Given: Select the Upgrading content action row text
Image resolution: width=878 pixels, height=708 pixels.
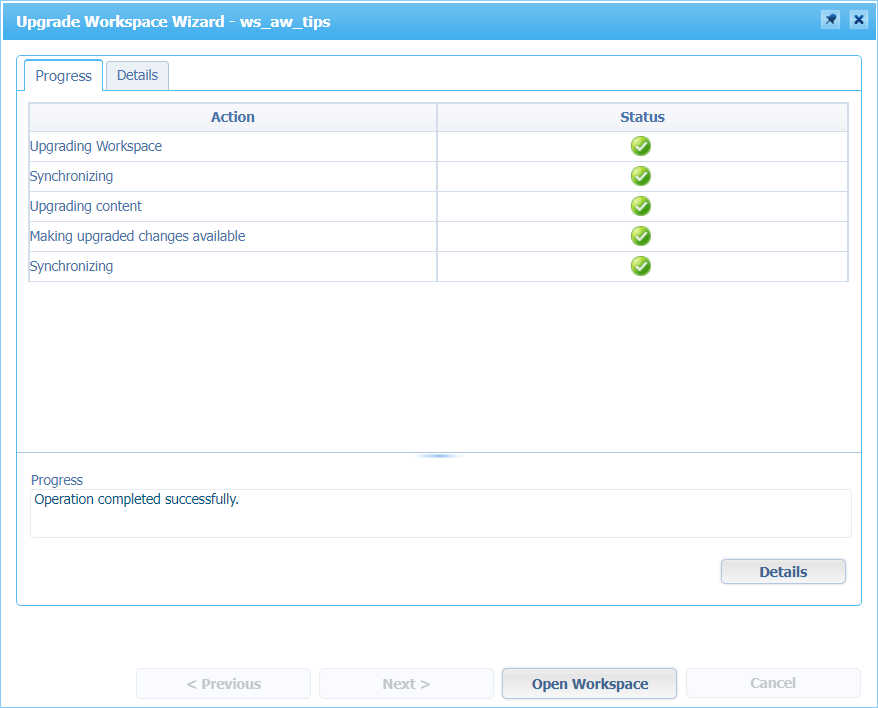Looking at the screenshot, I should point(86,207).
